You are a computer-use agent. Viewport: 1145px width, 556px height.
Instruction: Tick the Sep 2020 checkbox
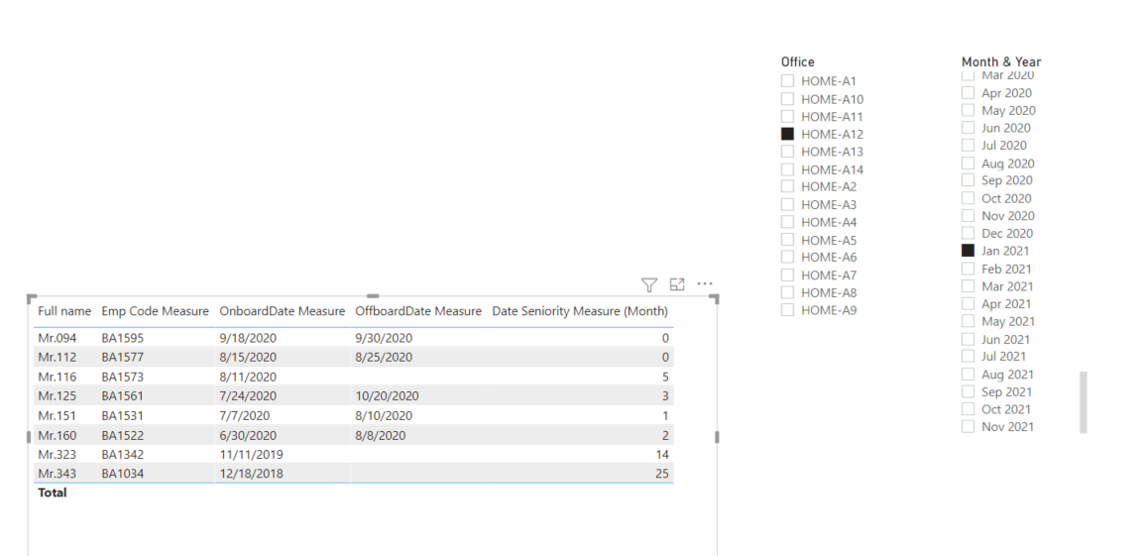click(x=968, y=180)
